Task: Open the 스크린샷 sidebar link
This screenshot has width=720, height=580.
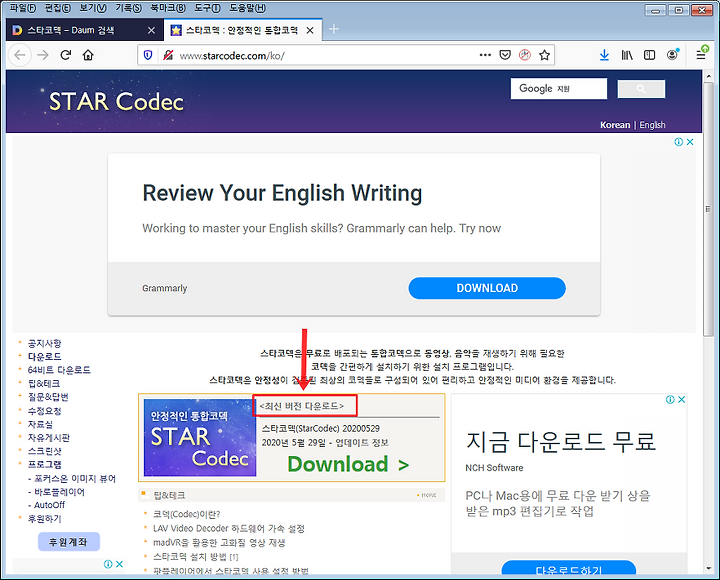Action: [45, 451]
